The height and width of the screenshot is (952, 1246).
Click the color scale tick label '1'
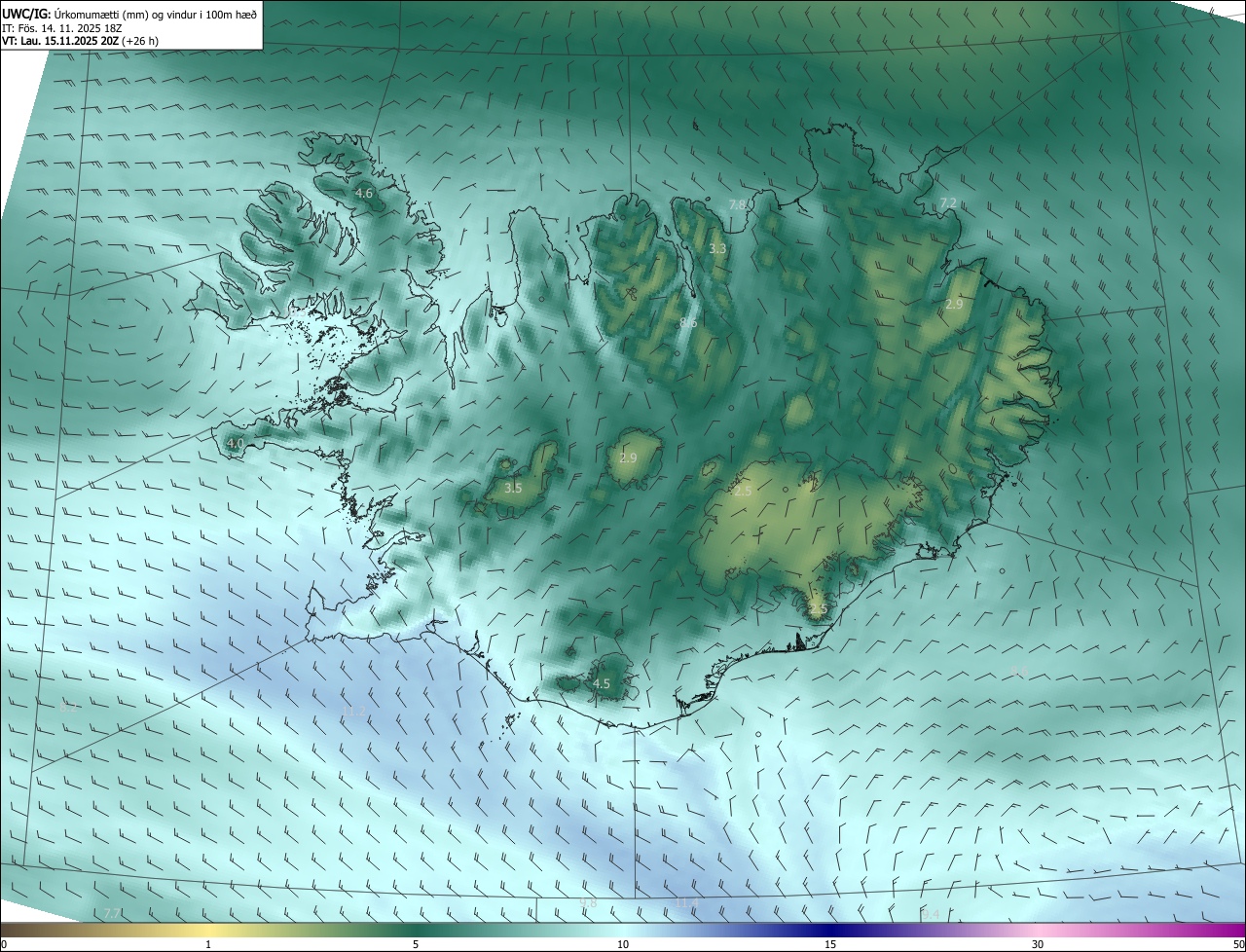tap(208, 944)
